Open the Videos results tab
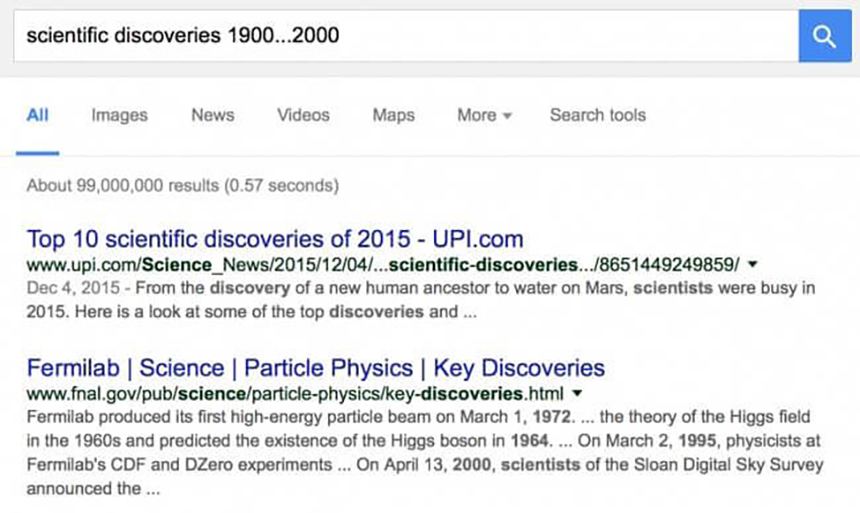This screenshot has height=513, width=860. [x=303, y=115]
